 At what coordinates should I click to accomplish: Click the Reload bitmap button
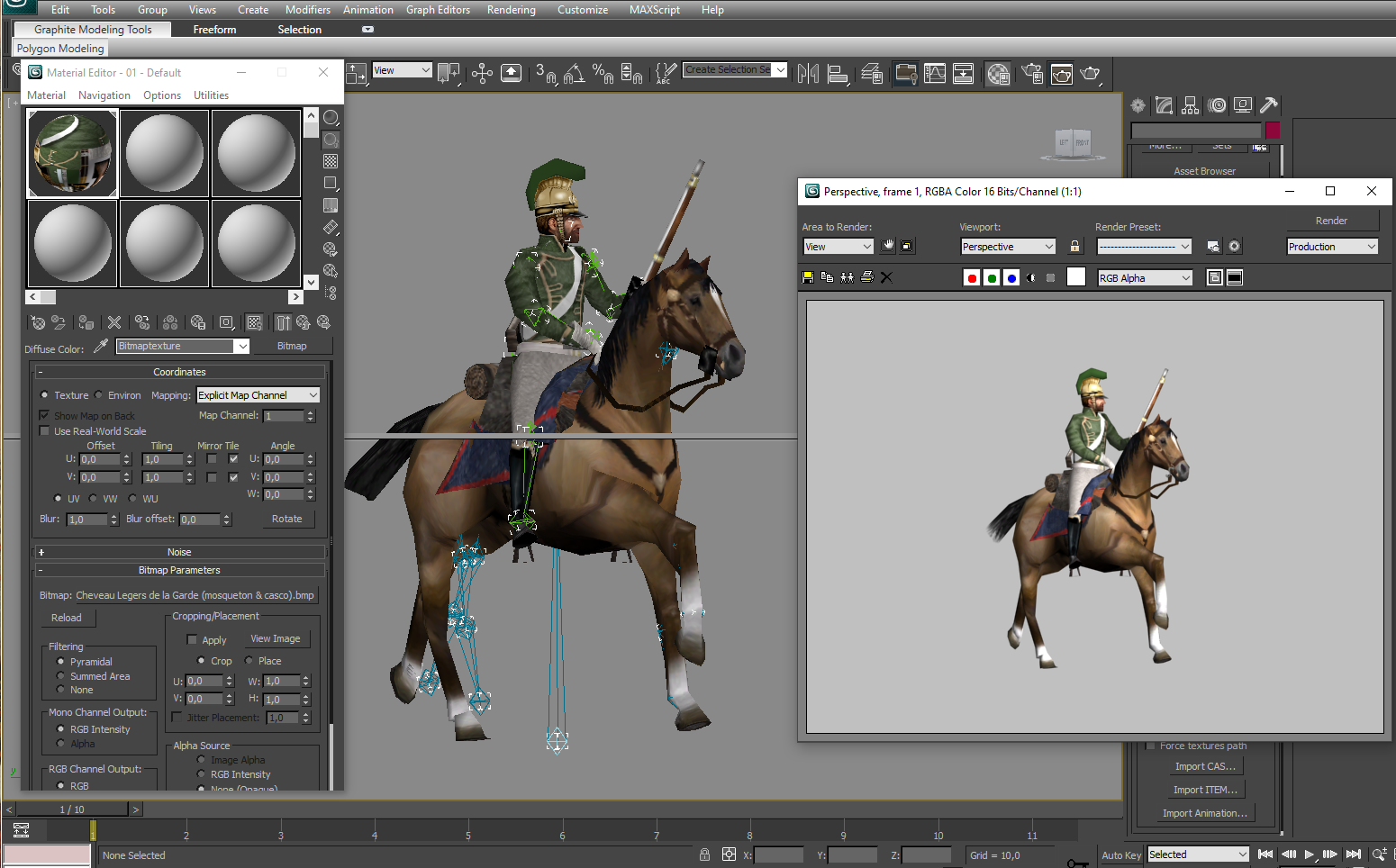(x=67, y=618)
